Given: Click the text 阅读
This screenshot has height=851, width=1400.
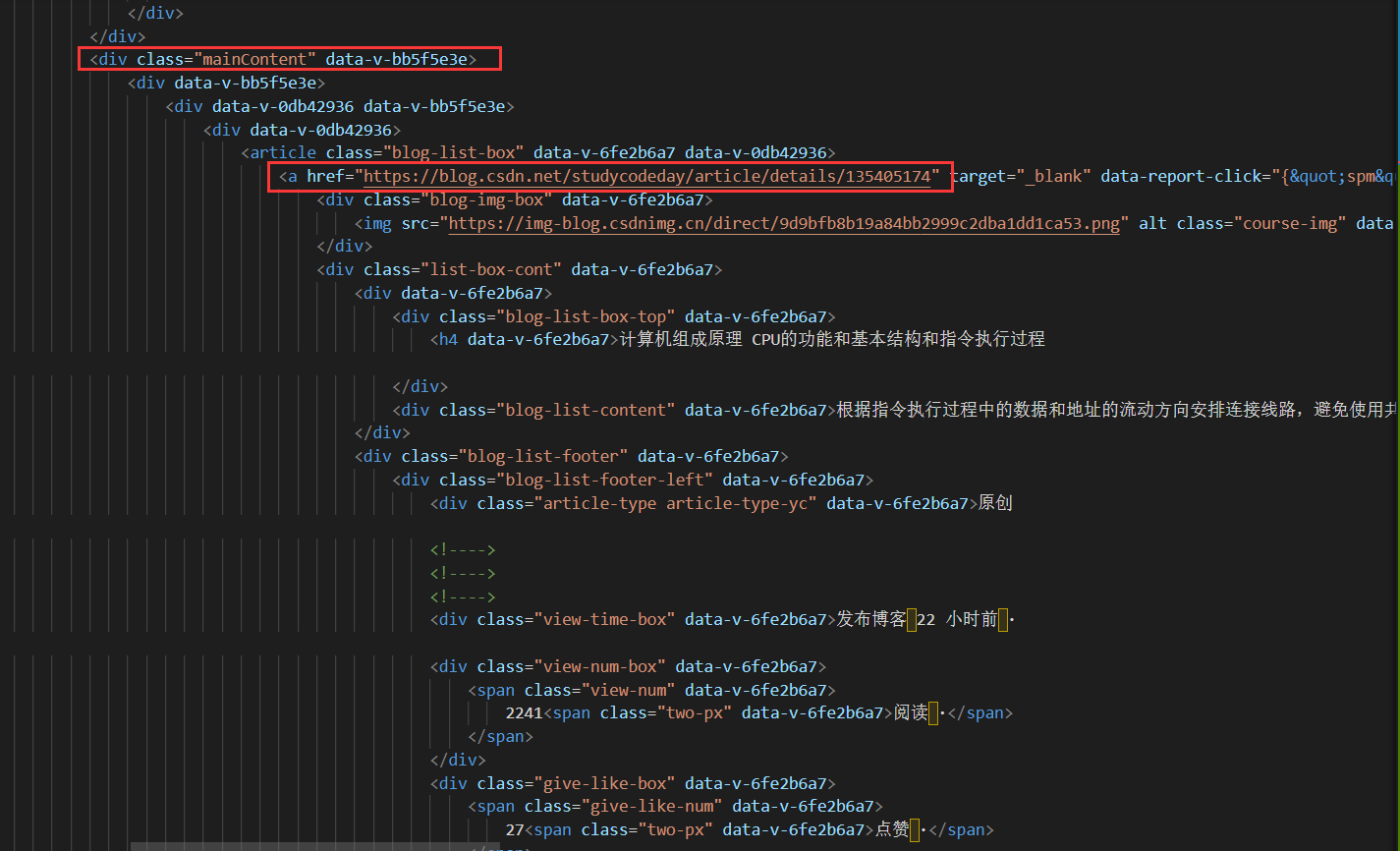Looking at the screenshot, I should tap(910, 712).
